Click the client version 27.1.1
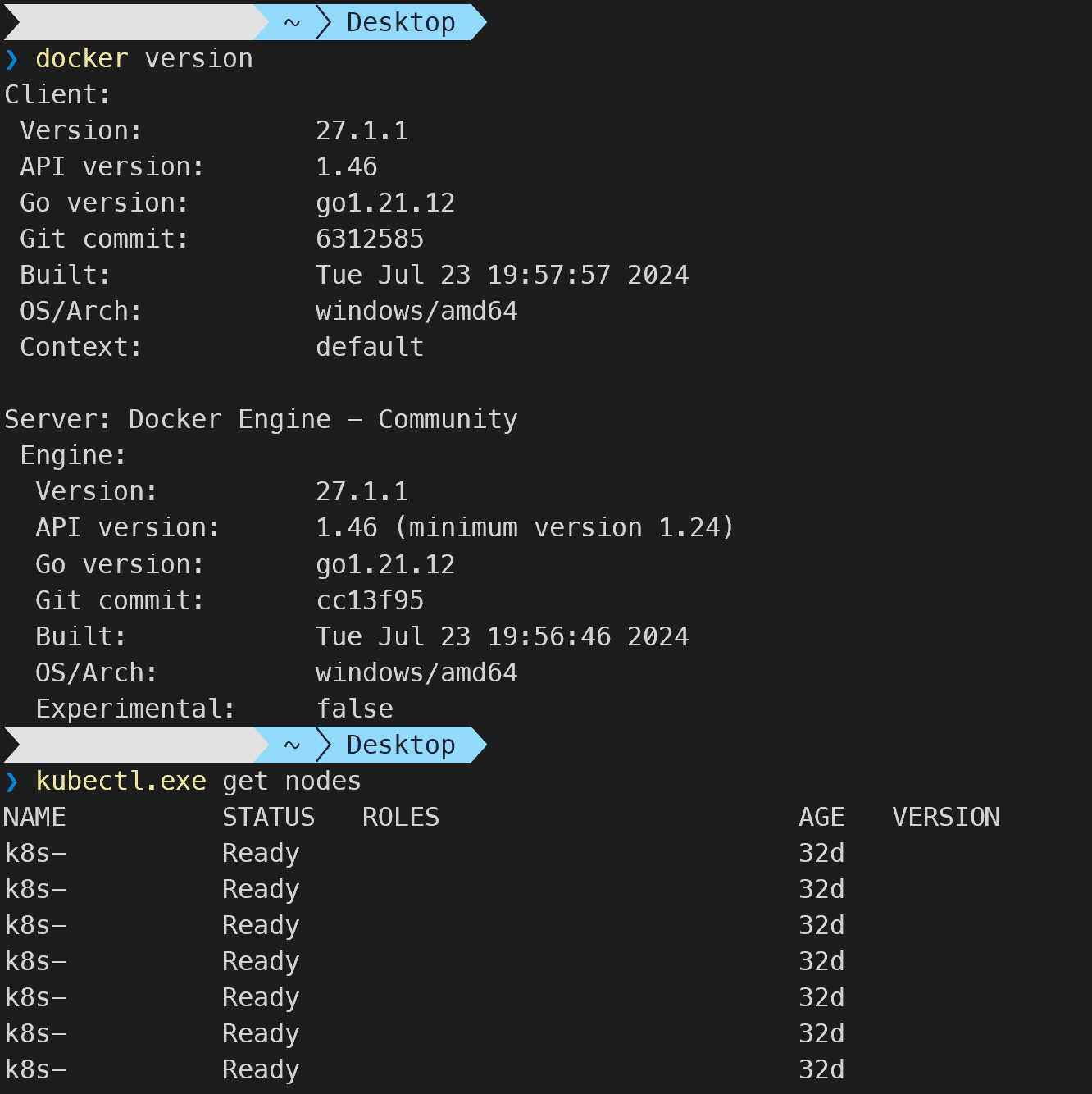The image size is (1092, 1094). click(x=362, y=130)
